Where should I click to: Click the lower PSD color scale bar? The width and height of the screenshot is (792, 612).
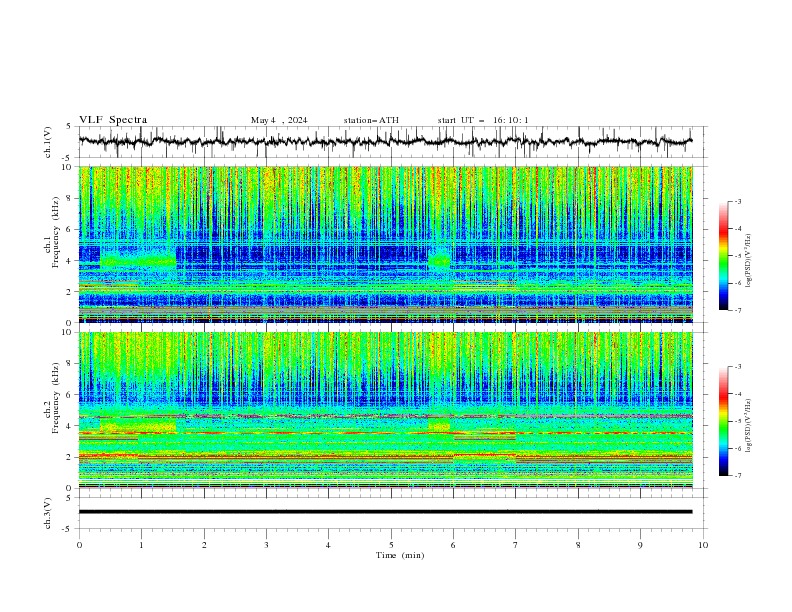coord(724,421)
